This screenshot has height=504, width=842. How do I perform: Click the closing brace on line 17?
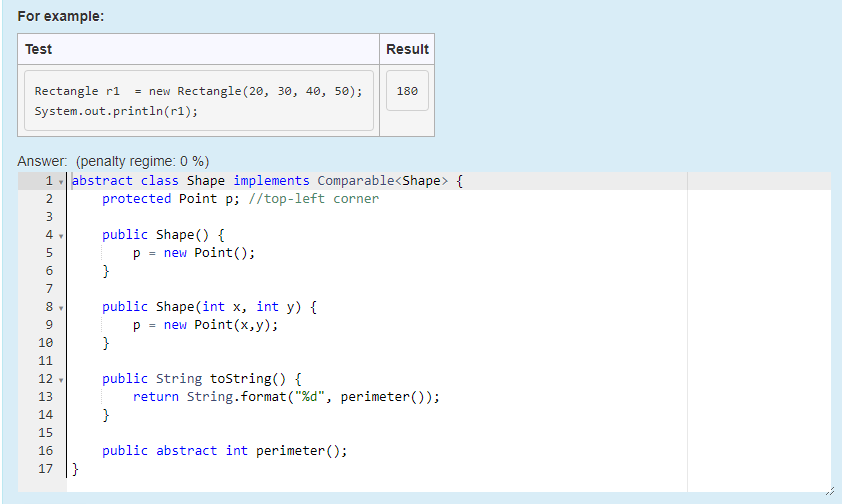75,469
